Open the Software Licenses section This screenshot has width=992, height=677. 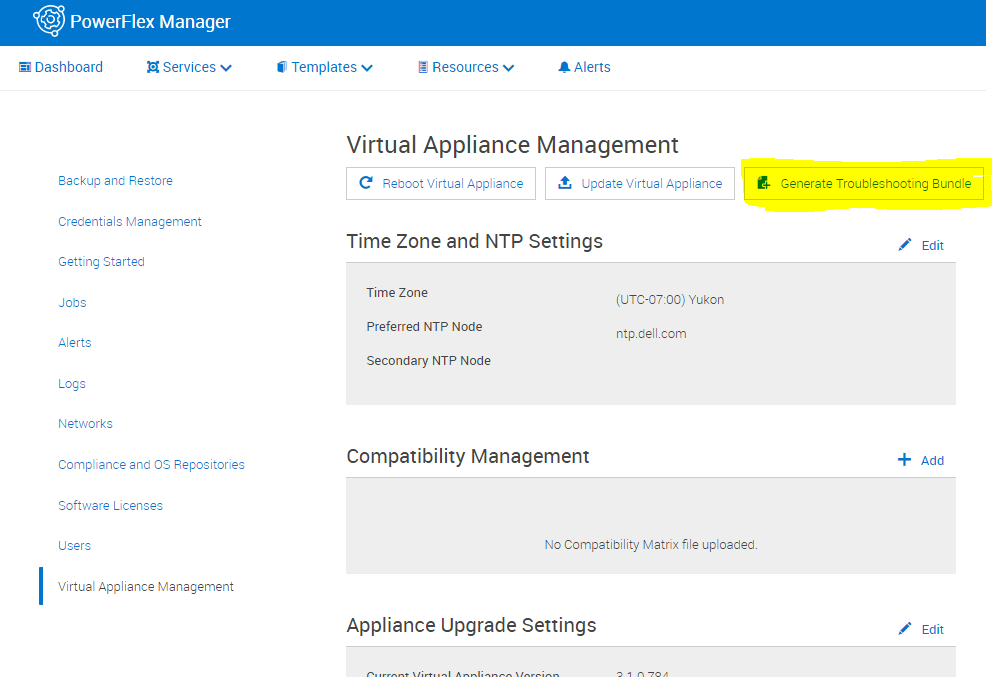(110, 505)
